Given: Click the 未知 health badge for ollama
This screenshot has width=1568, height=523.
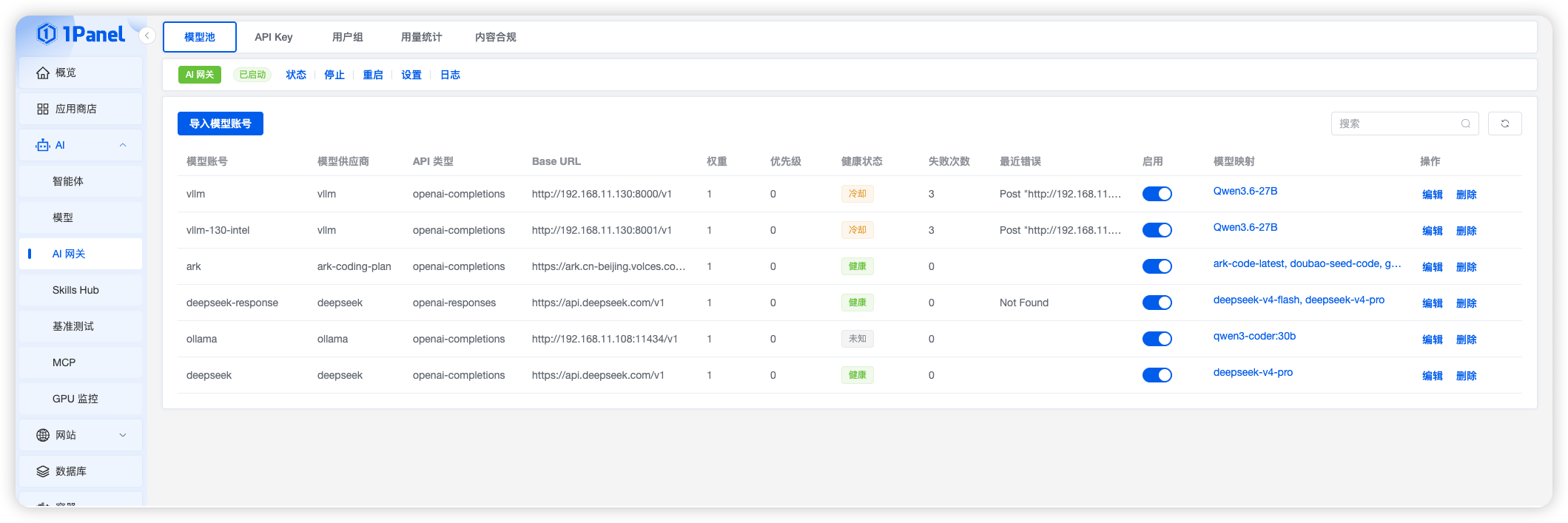Looking at the screenshot, I should (858, 339).
